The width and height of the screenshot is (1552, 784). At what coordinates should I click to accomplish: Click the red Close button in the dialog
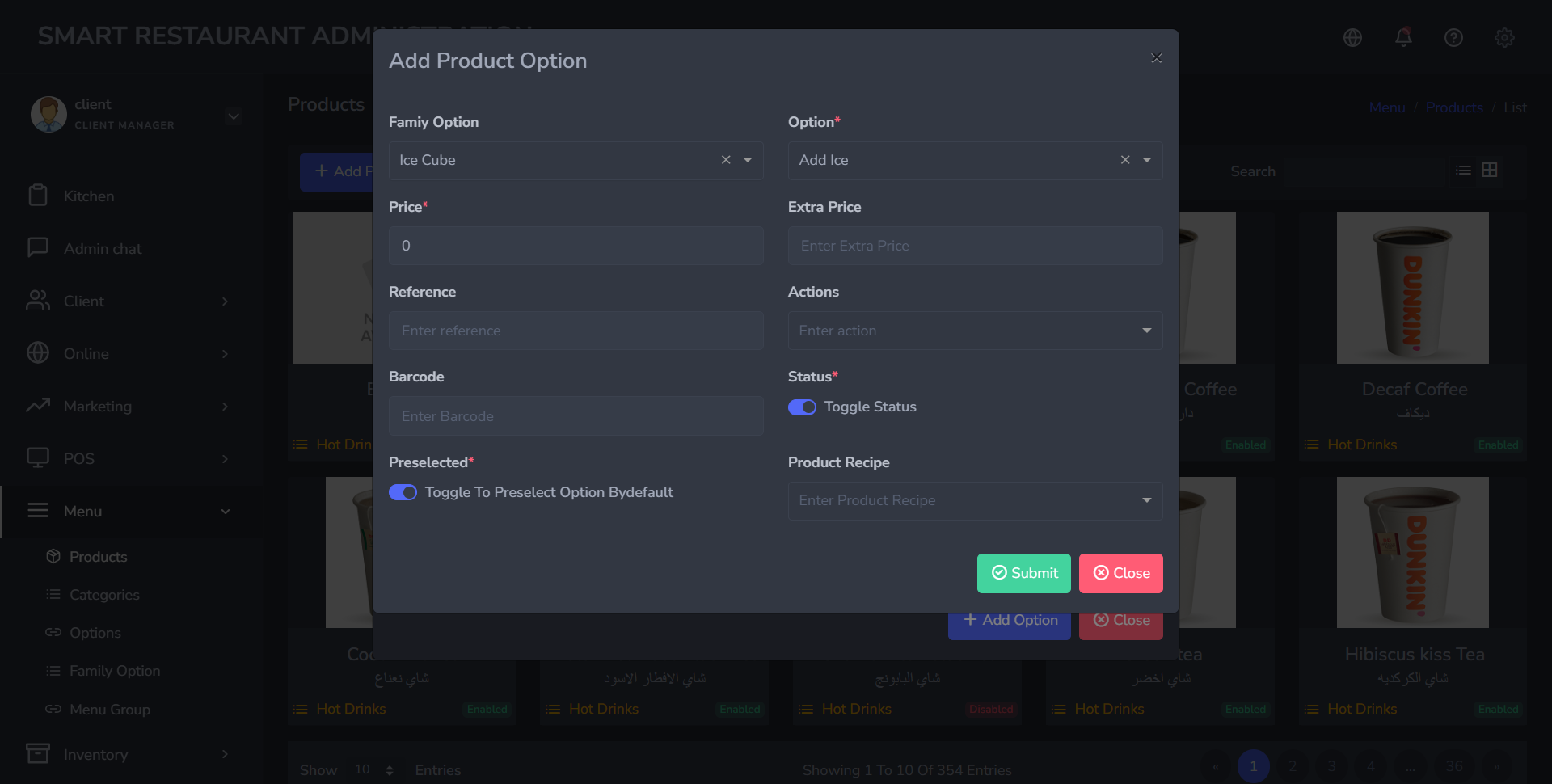(1121, 573)
